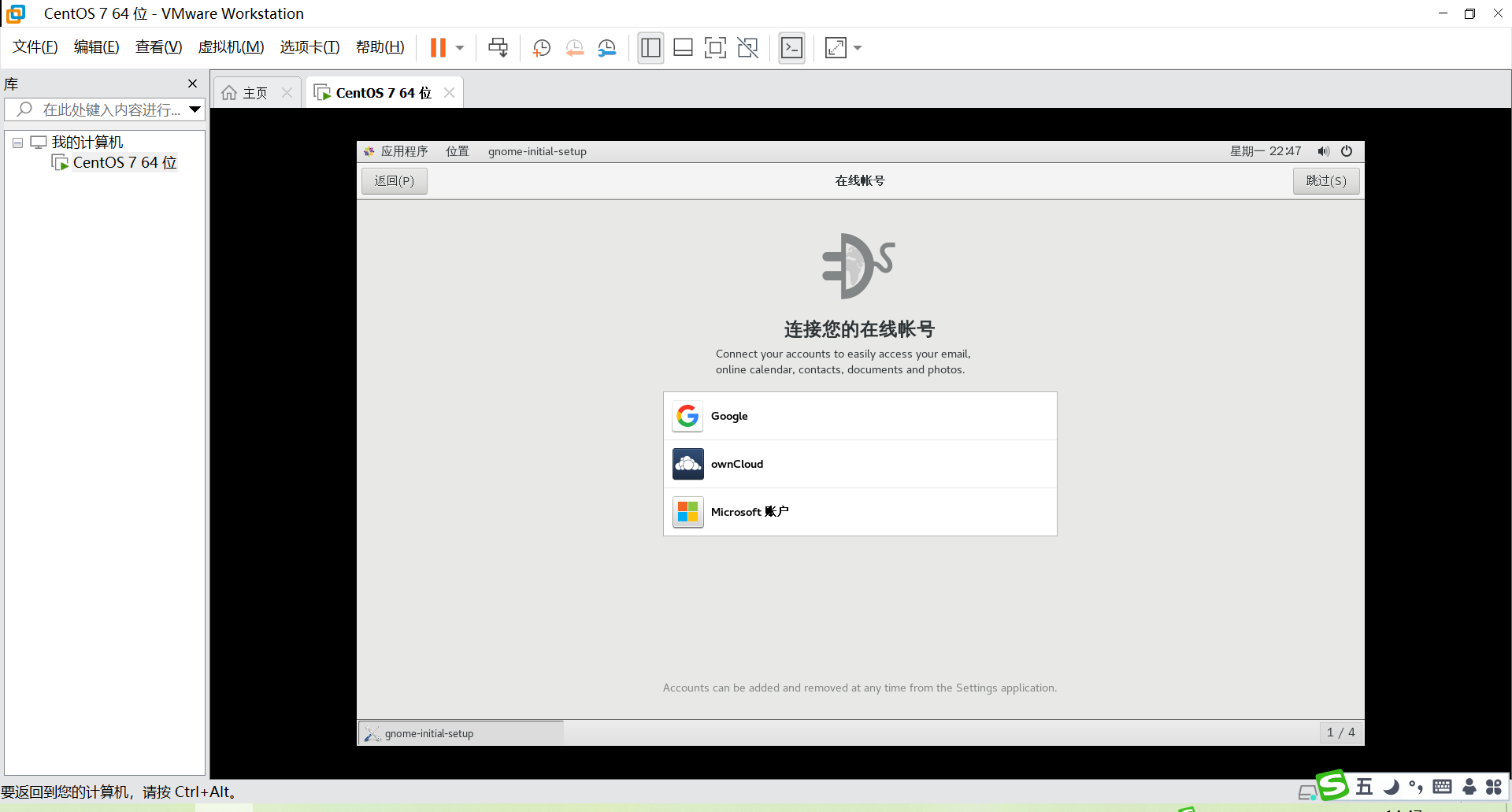1512x812 pixels.
Task: Restore down the VMware Workstation window
Action: click(x=1469, y=13)
